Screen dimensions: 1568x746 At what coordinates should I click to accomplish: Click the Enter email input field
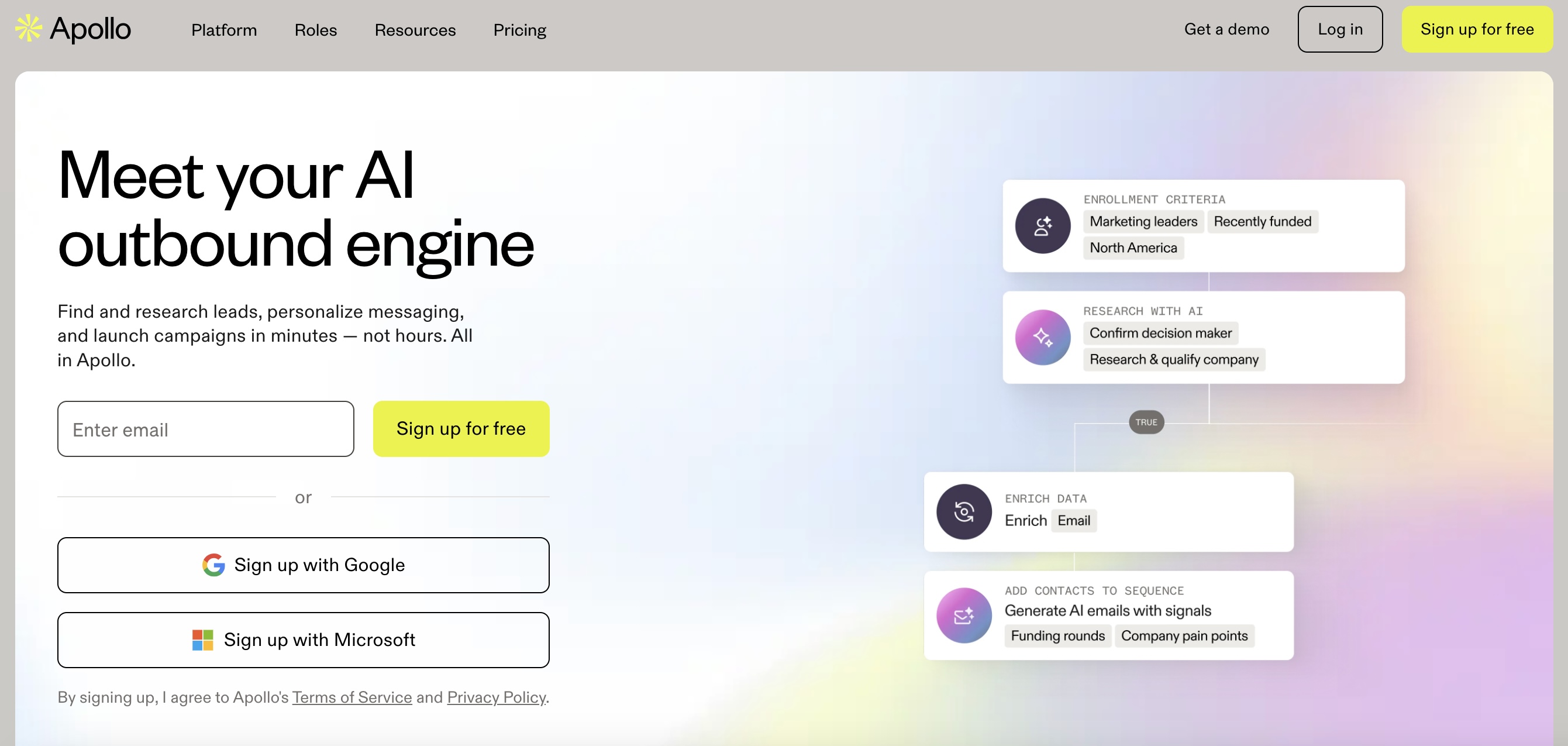pyautogui.click(x=206, y=429)
